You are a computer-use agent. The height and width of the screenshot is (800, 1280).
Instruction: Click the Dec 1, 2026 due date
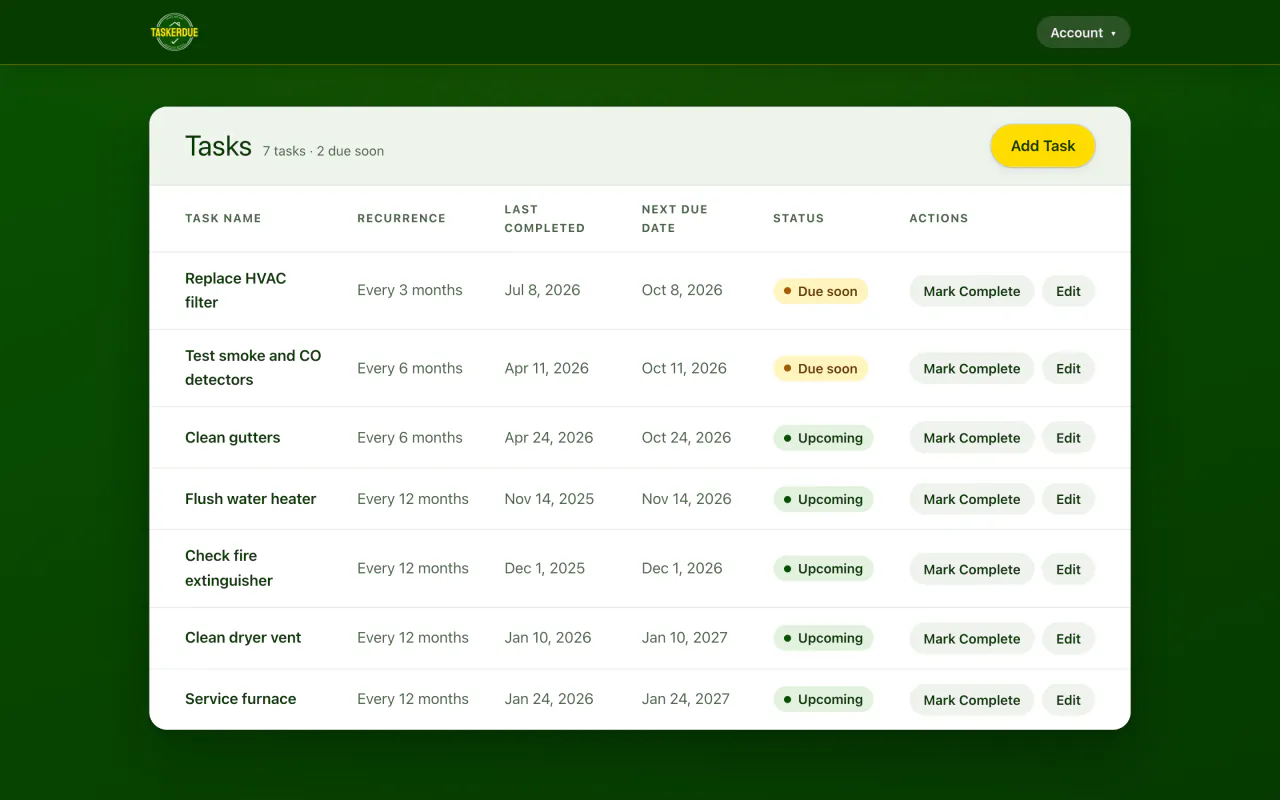682,568
